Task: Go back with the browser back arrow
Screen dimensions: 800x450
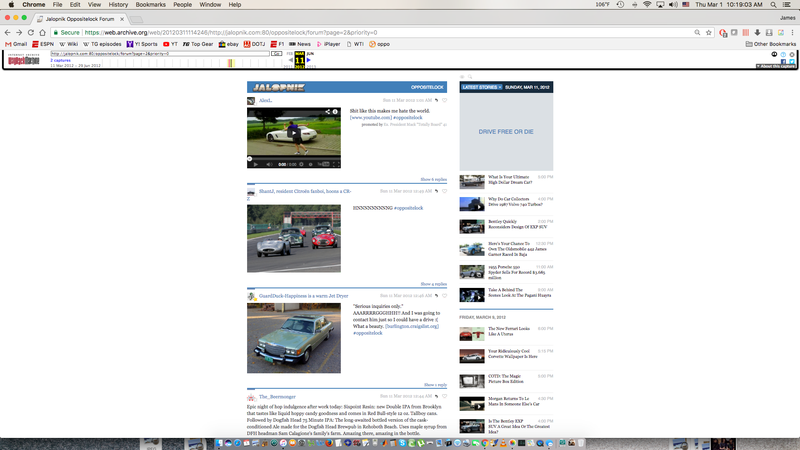Action: (7, 32)
